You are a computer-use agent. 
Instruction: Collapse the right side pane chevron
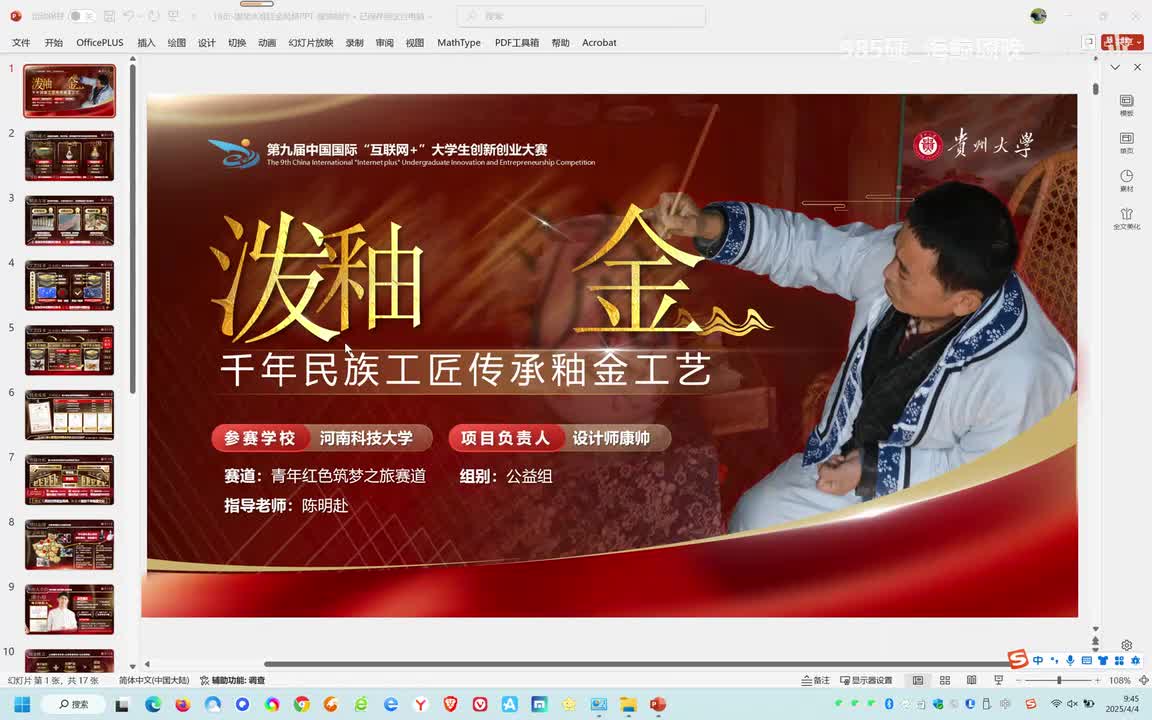click(1115, 67)
